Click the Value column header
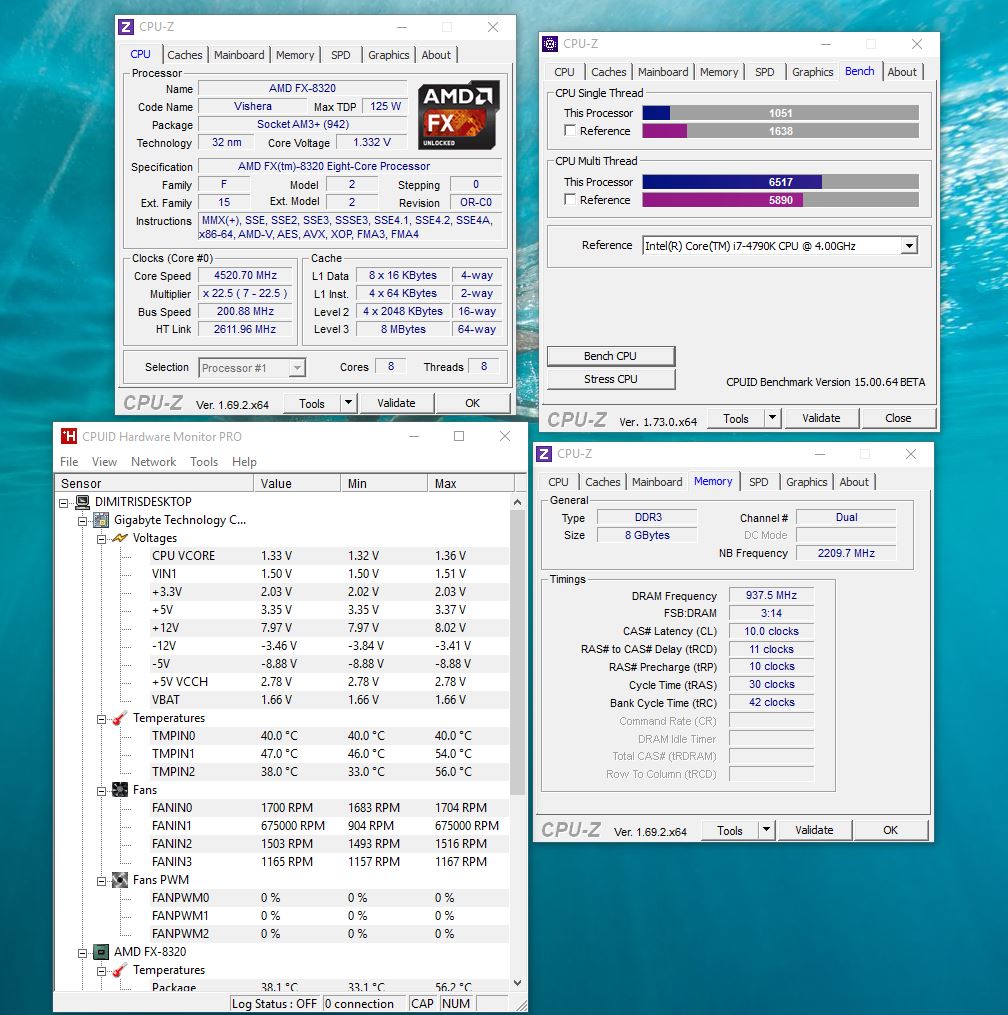 tap(297, 483)
